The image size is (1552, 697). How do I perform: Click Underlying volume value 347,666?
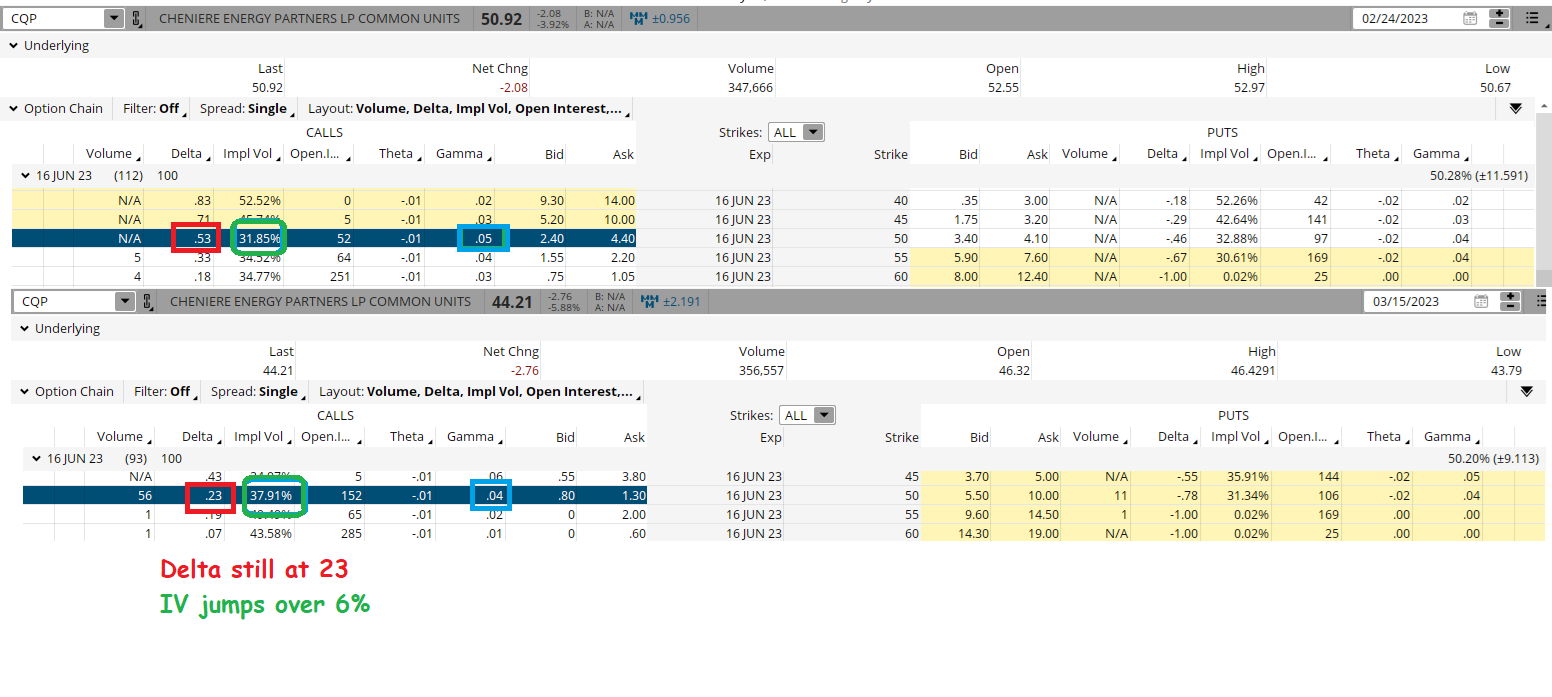[x=751, y=88]
